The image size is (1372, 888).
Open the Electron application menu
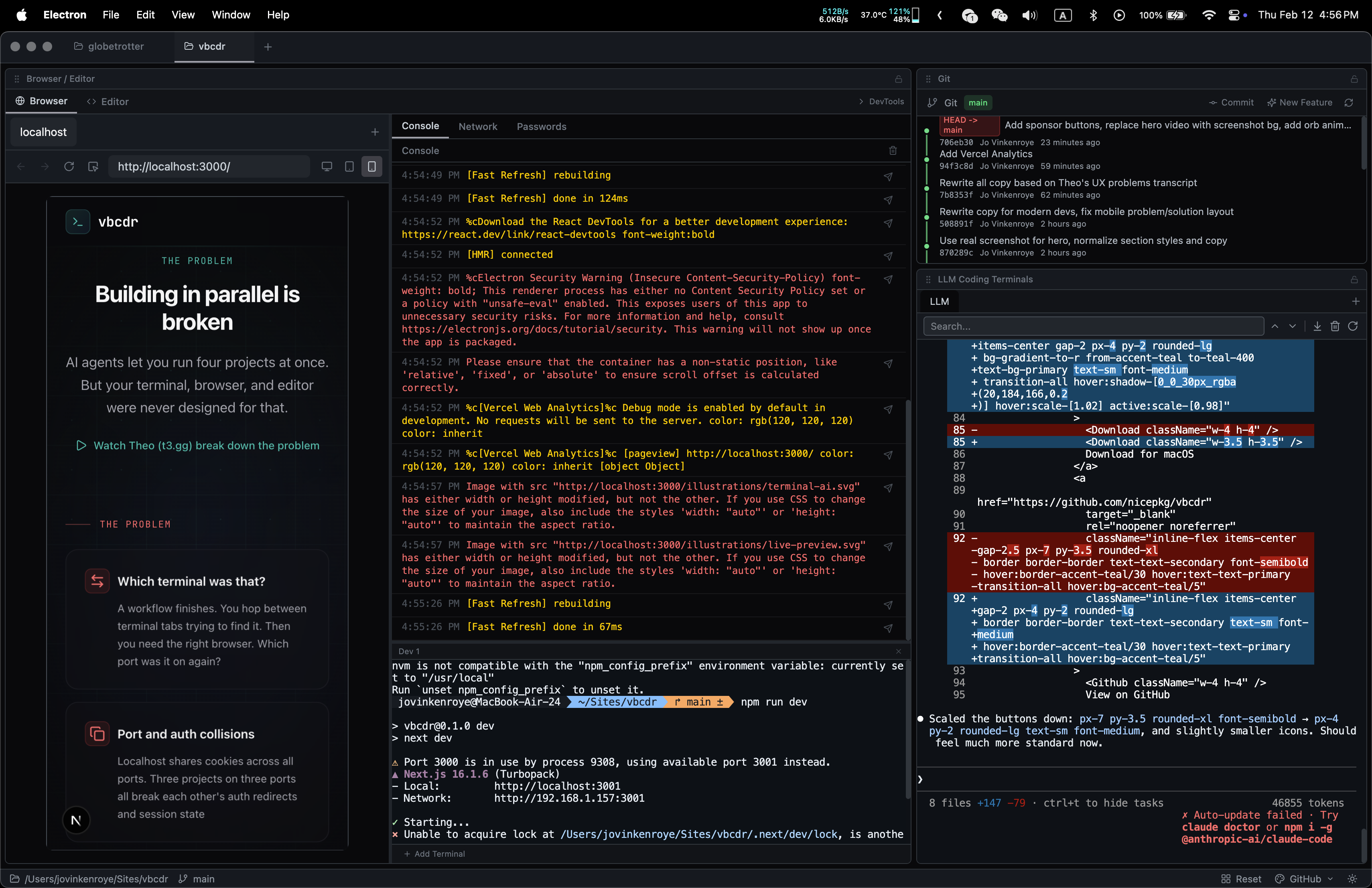coord(64,15)
